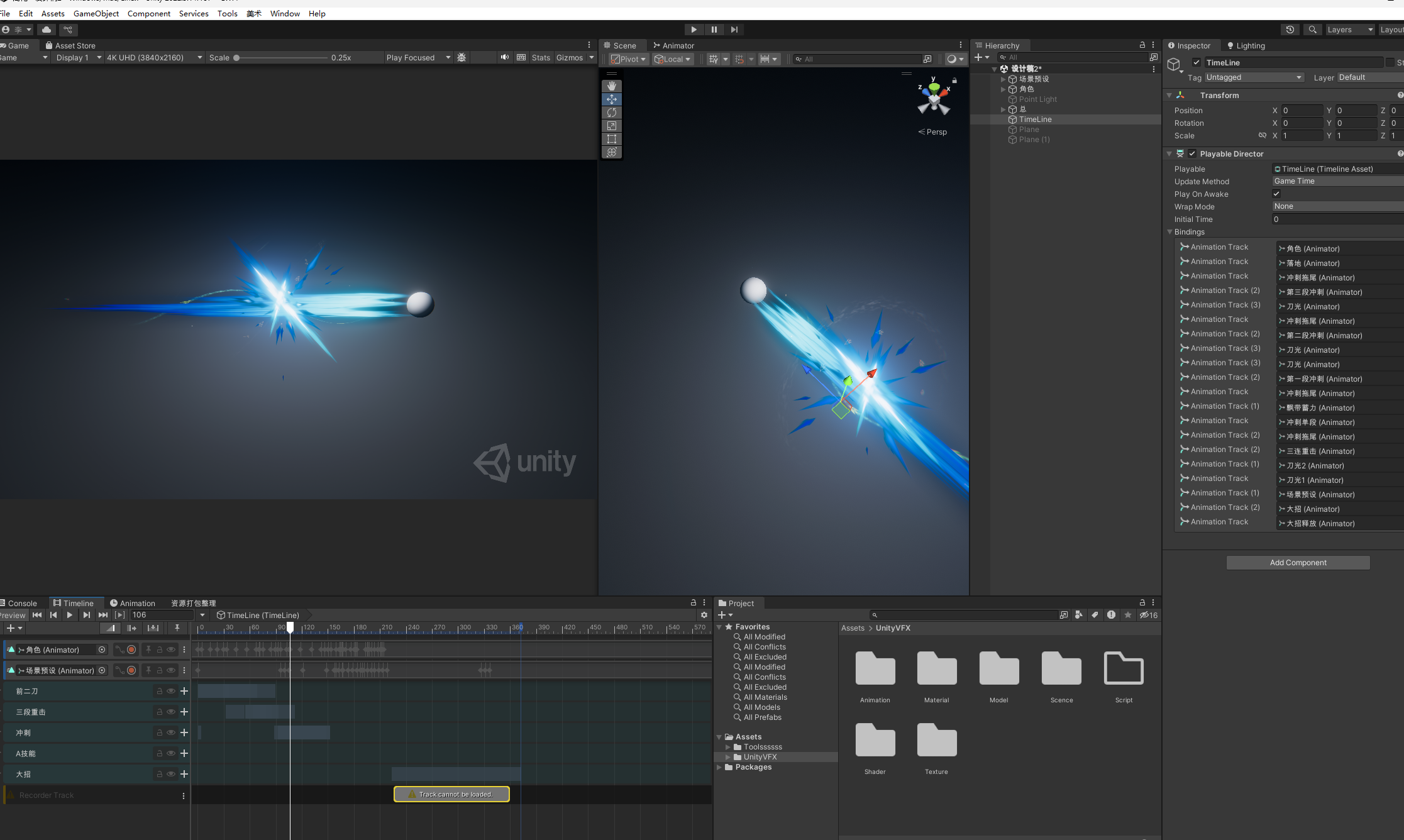Toggle Play On Awake checkbox

coord(1276,194)
